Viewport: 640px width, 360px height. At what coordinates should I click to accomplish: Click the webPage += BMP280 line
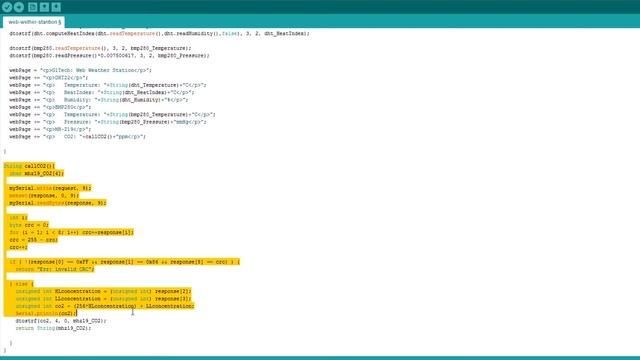(50, 107)
